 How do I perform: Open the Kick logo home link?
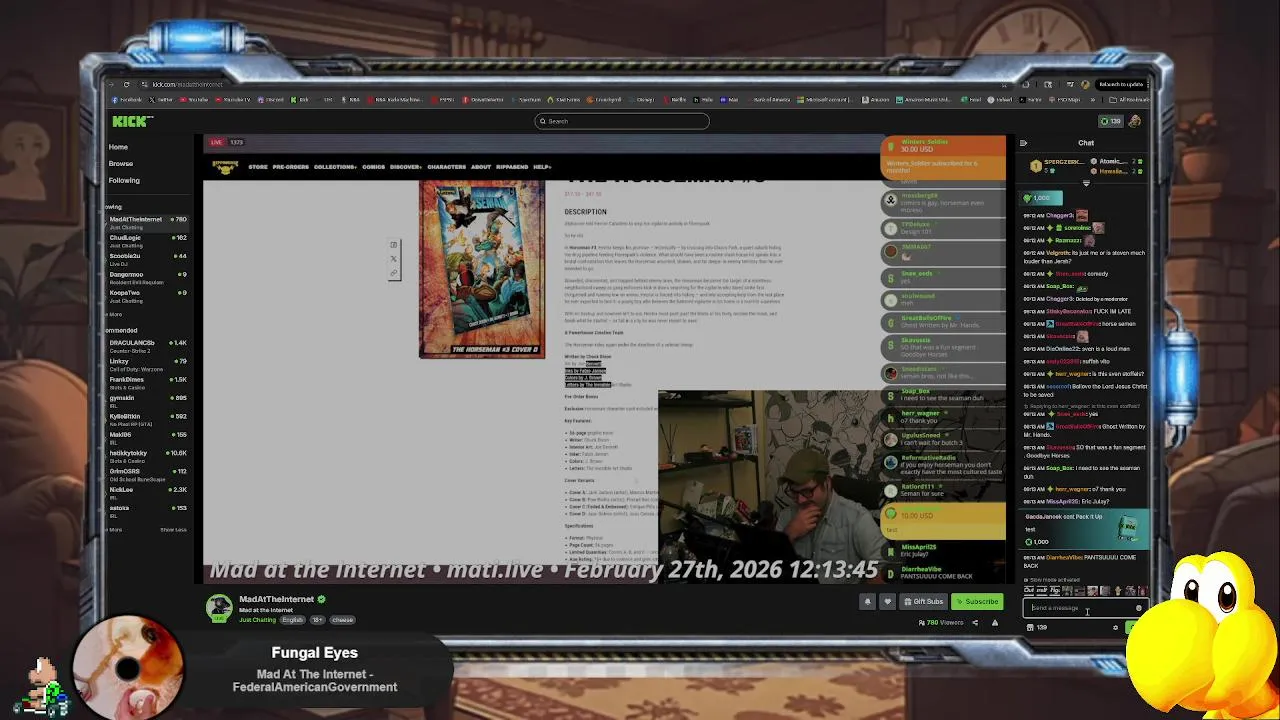[132, 121]
